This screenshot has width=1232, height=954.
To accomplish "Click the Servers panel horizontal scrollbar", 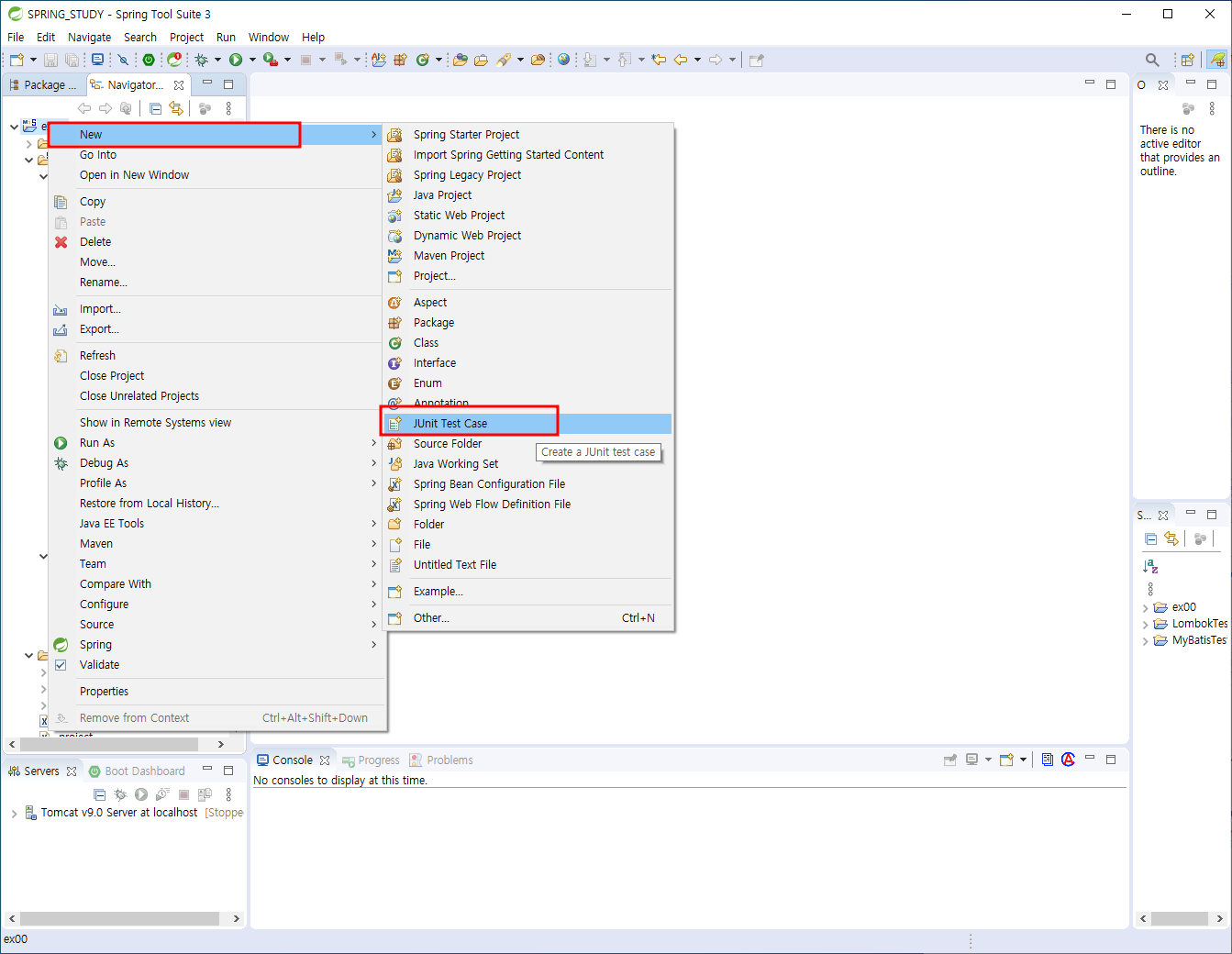I will click(119, 918).
